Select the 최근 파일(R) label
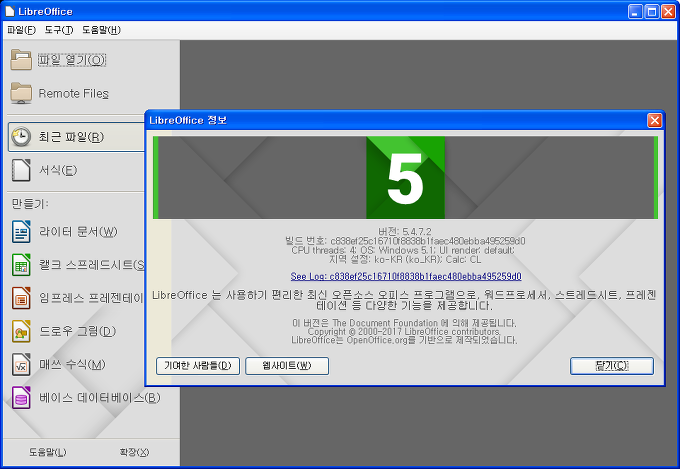The image size is (680, 469). click(72, 137)
